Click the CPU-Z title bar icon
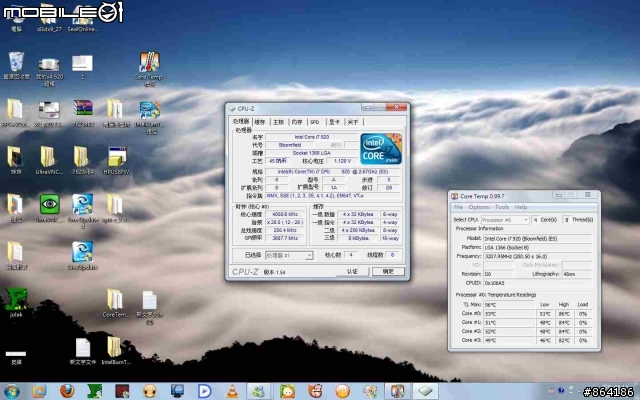This screenshot has width=640, height=400. tap(232, 109)
